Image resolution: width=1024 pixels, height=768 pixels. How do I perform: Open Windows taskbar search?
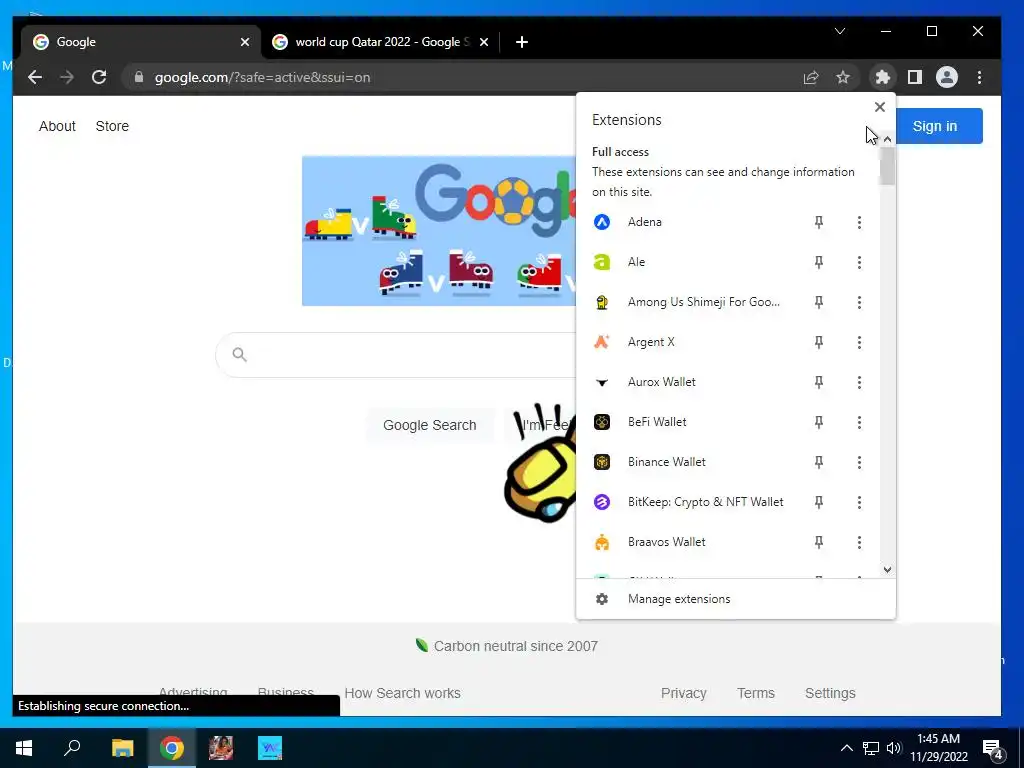(x=72, y=748)
